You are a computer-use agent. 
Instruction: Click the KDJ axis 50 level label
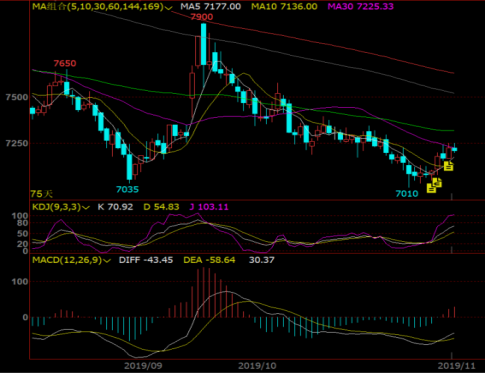tap(21, 234)
